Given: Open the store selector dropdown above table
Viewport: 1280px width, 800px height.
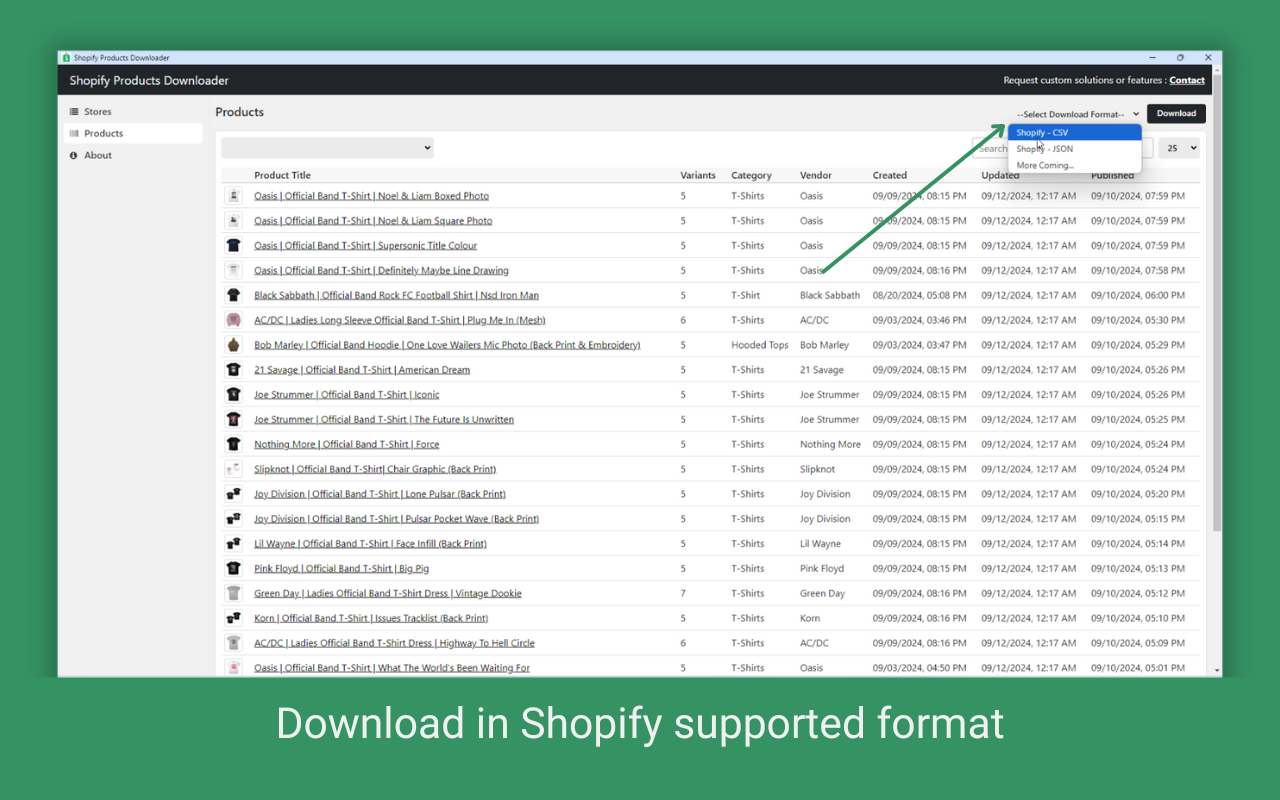Looking at the screenshot, I should click(328, 148).
